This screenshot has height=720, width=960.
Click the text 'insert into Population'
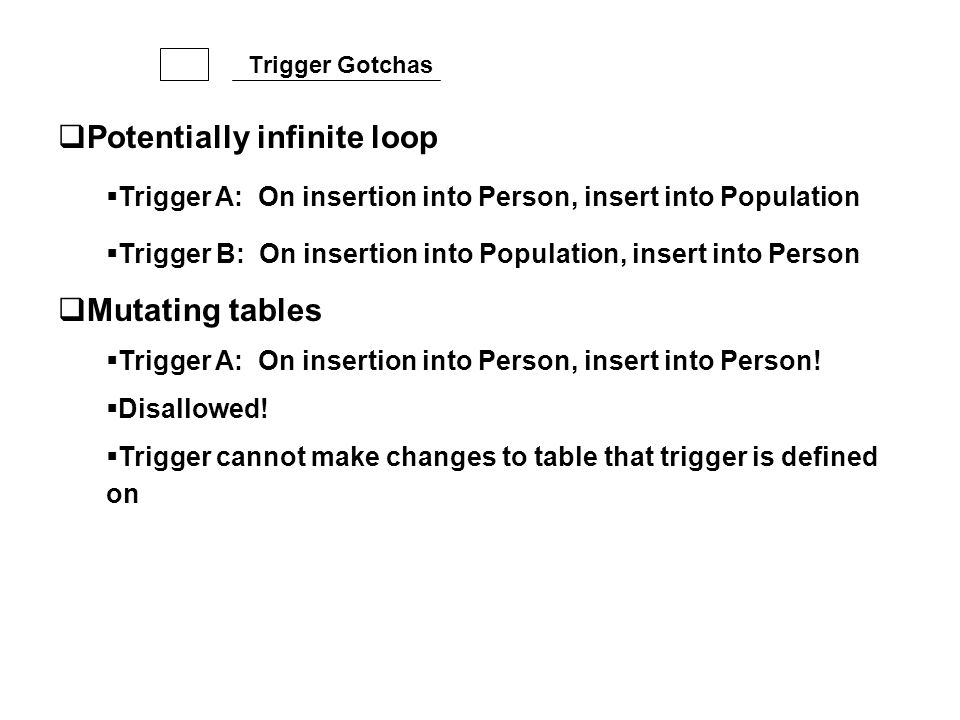[722, 197]
